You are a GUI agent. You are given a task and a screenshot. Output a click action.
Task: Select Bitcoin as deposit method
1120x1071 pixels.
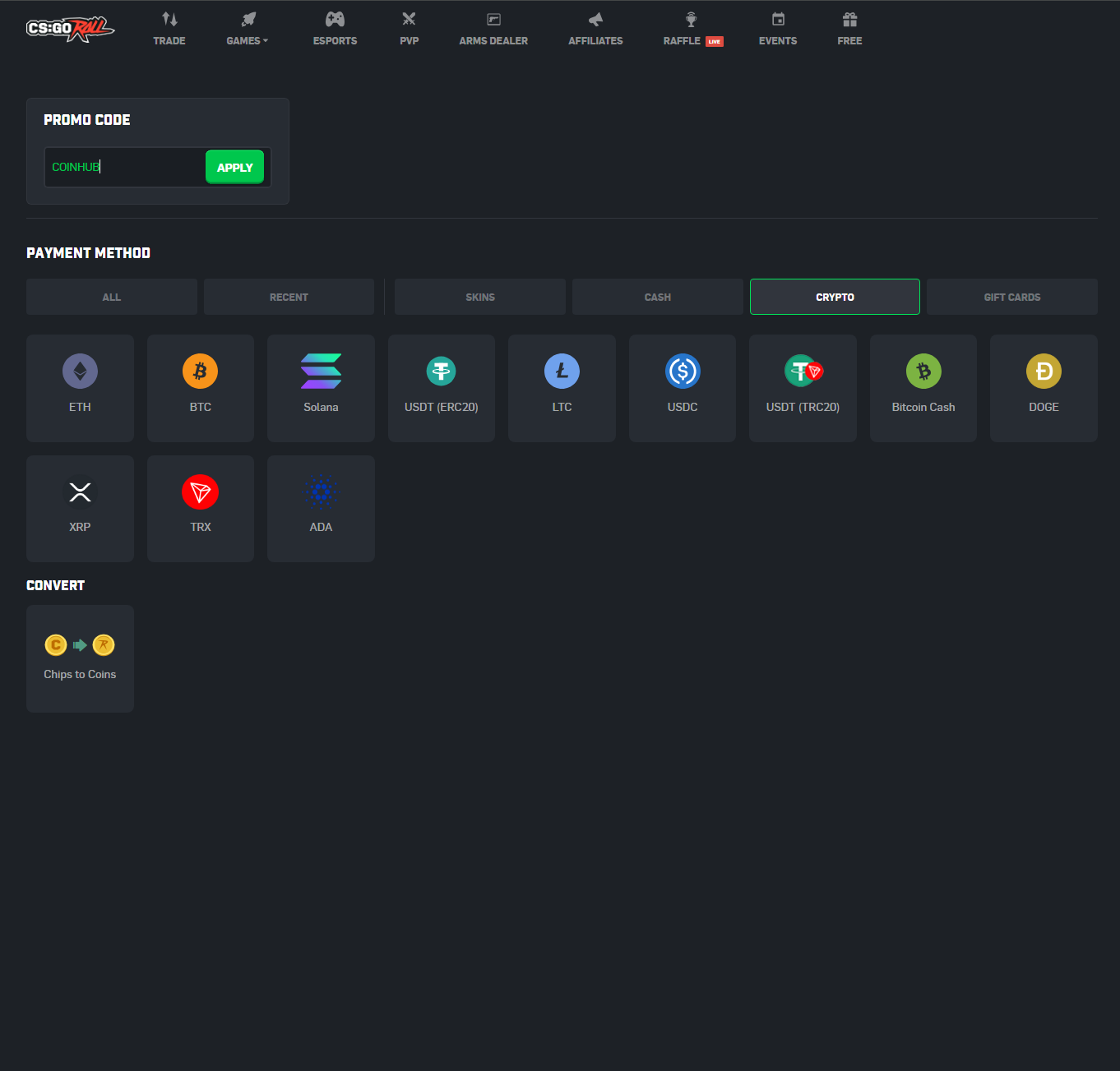click(200, 388)
